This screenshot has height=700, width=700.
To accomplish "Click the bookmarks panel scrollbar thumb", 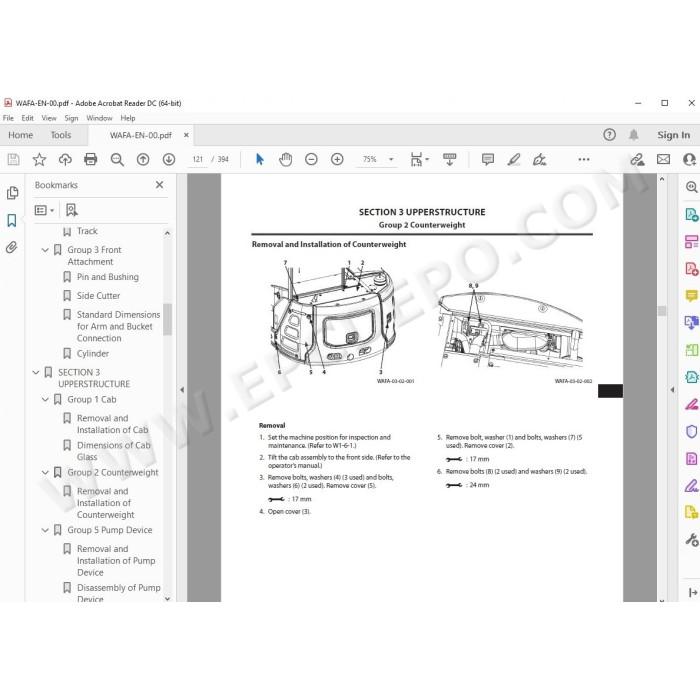I will [x=167, y=319].
